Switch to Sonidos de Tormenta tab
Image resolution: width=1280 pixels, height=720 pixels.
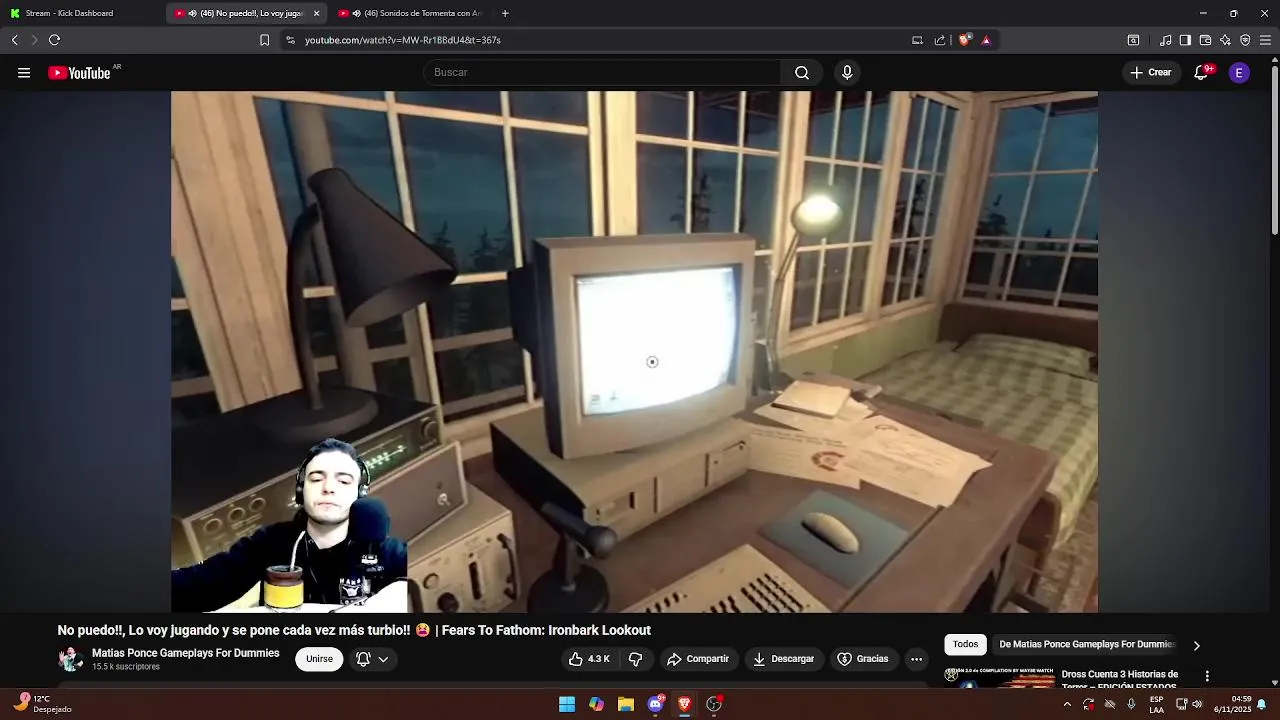tap(411, 13)
